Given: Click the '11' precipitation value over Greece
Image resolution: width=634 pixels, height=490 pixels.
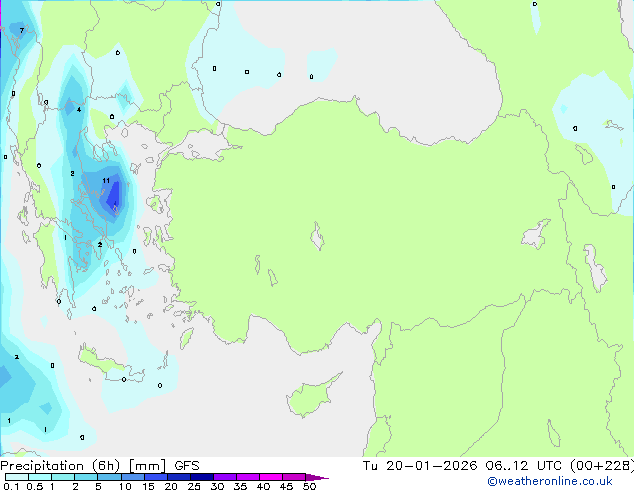Looking at the screenshot, I should 106,180.
